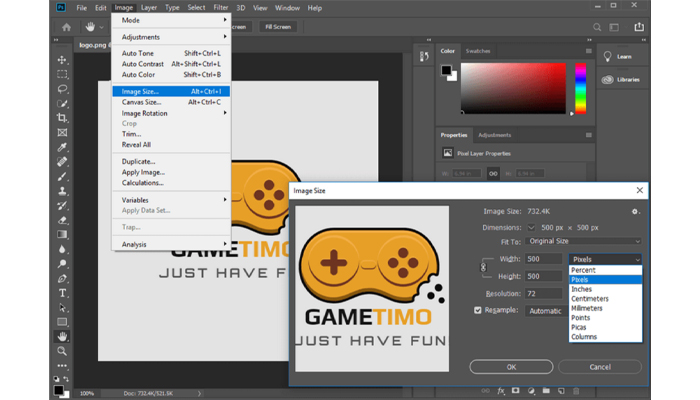Select Percent in the units dropdown
The width and height of the screenshot is (700, 400).
(582, 270)
